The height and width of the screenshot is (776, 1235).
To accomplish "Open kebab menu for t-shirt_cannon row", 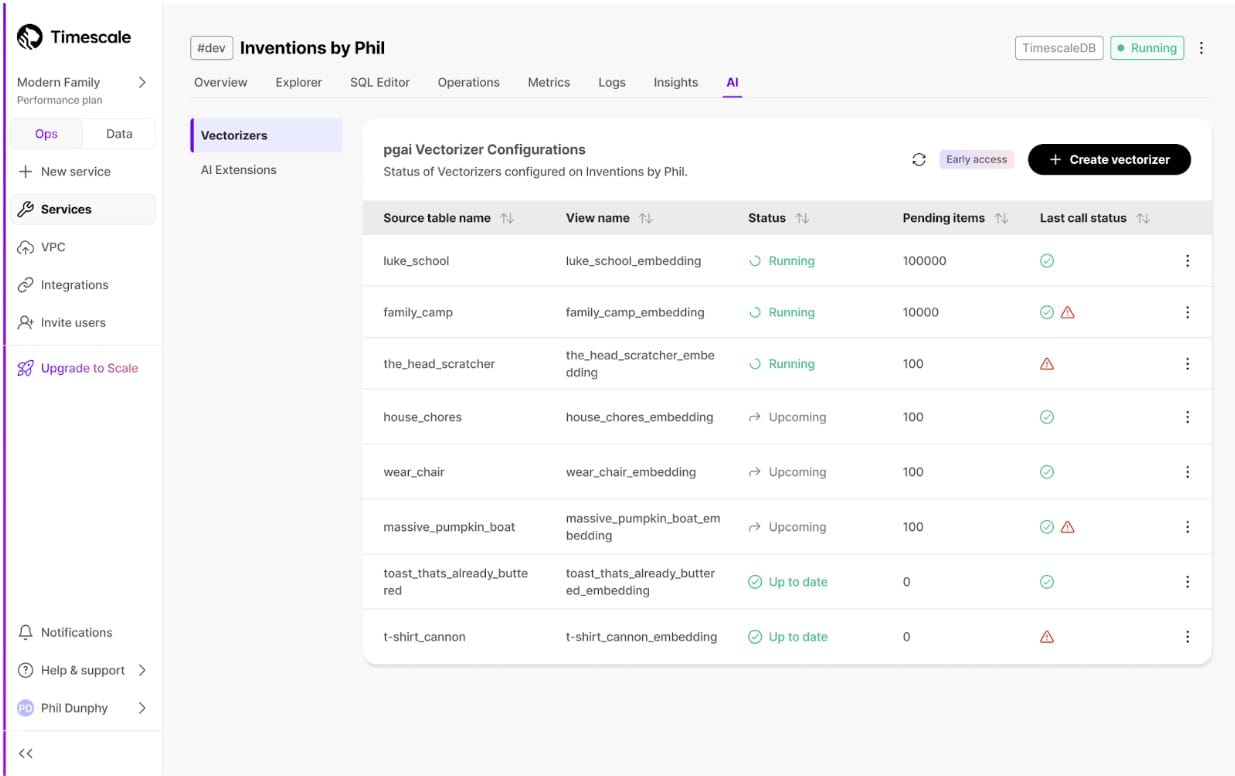I will pyautogui.click(x=1187, y=637).
